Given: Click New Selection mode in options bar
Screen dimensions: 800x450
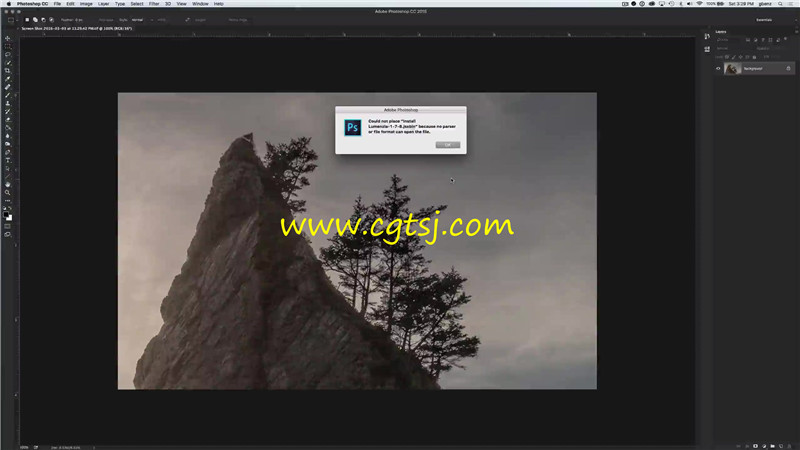Looking at the screenshot, I should [x=27, y=20].
